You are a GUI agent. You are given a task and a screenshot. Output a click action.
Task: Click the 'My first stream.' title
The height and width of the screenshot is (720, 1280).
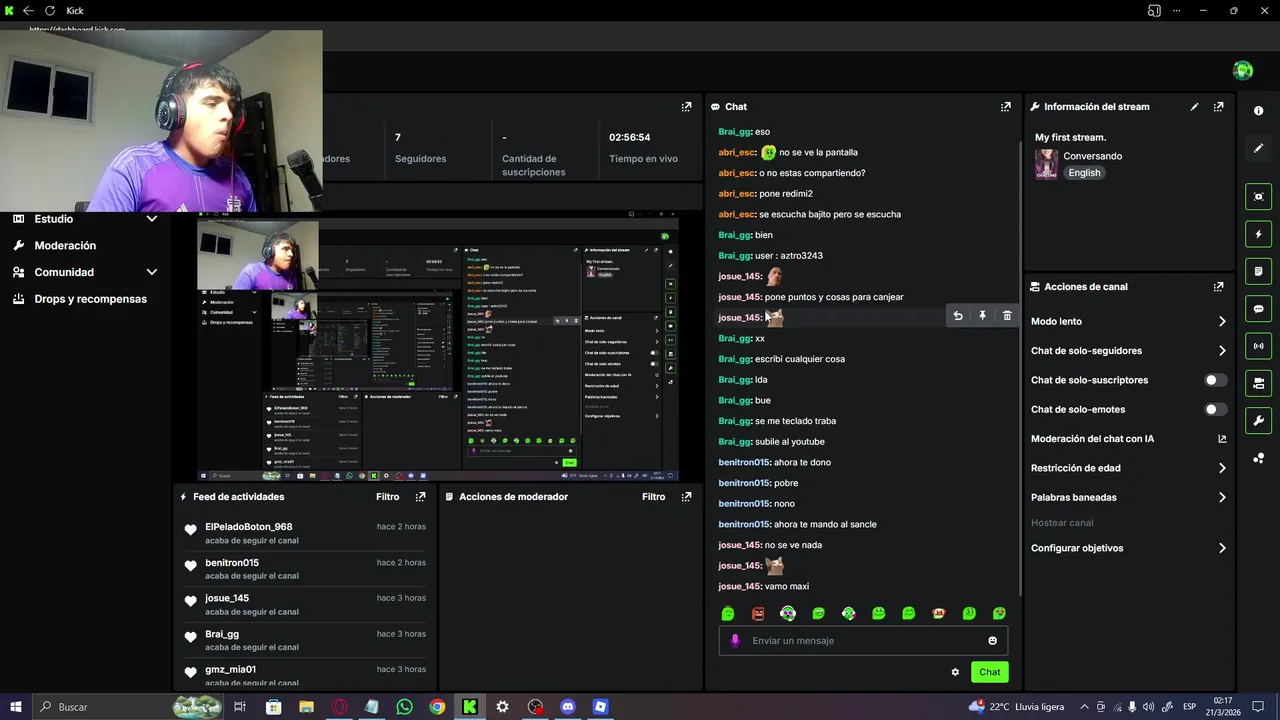click(x=1070, y=138)
